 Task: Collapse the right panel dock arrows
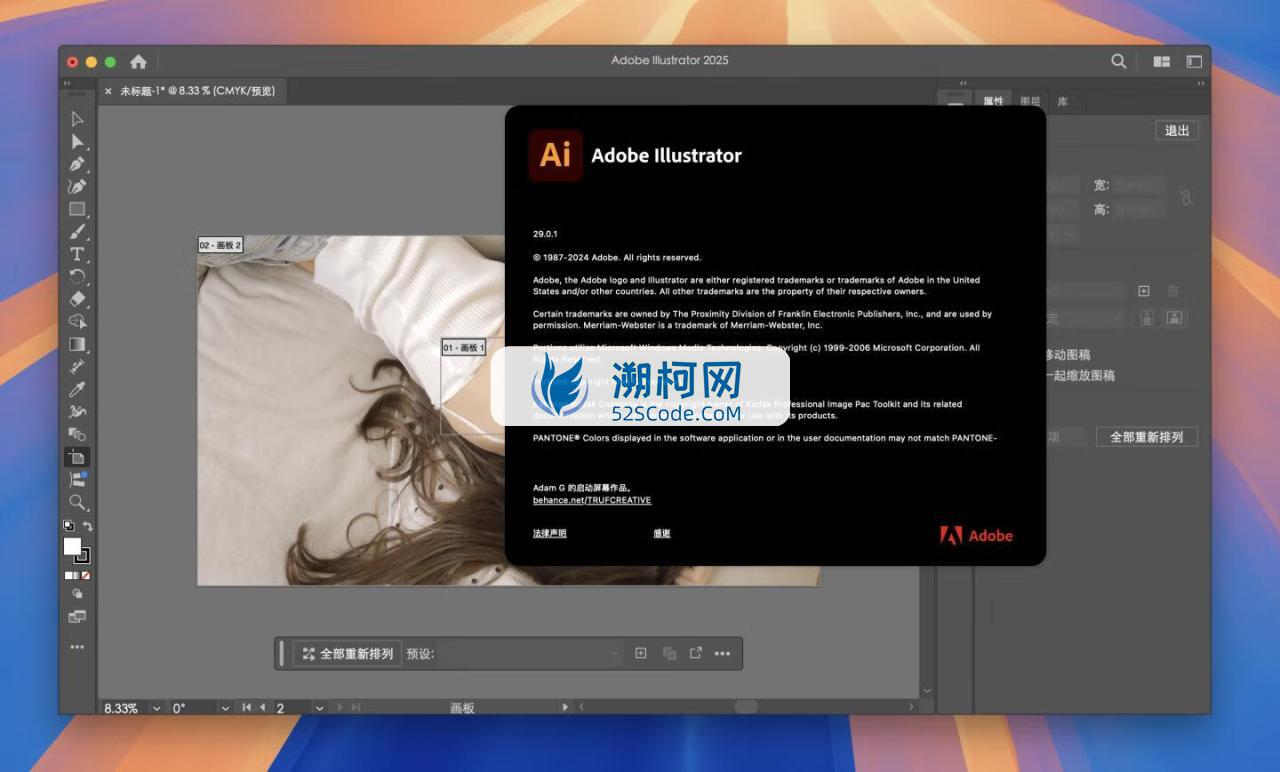[1201, 83]
